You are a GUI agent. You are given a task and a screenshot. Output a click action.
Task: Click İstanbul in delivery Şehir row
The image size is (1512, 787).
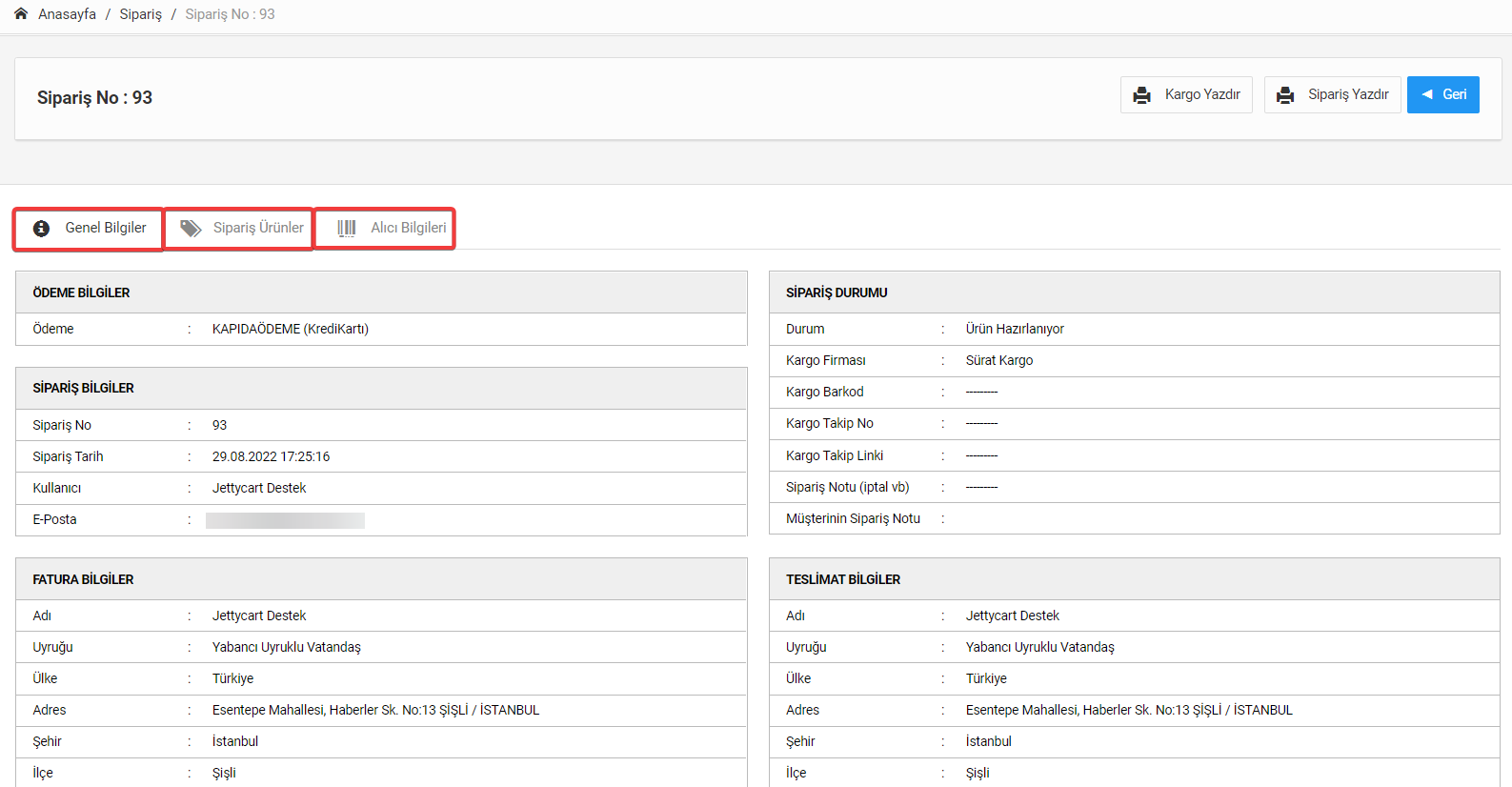click(x=988, y=741)
